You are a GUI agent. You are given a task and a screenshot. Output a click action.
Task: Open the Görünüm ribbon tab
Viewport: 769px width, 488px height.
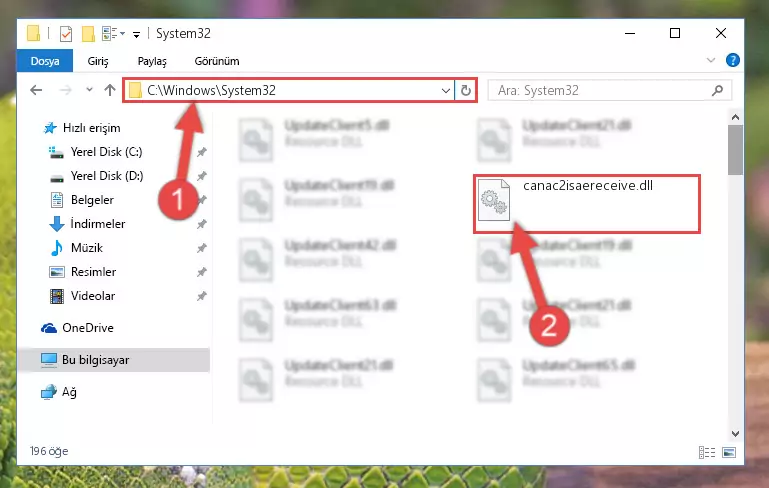217,61
